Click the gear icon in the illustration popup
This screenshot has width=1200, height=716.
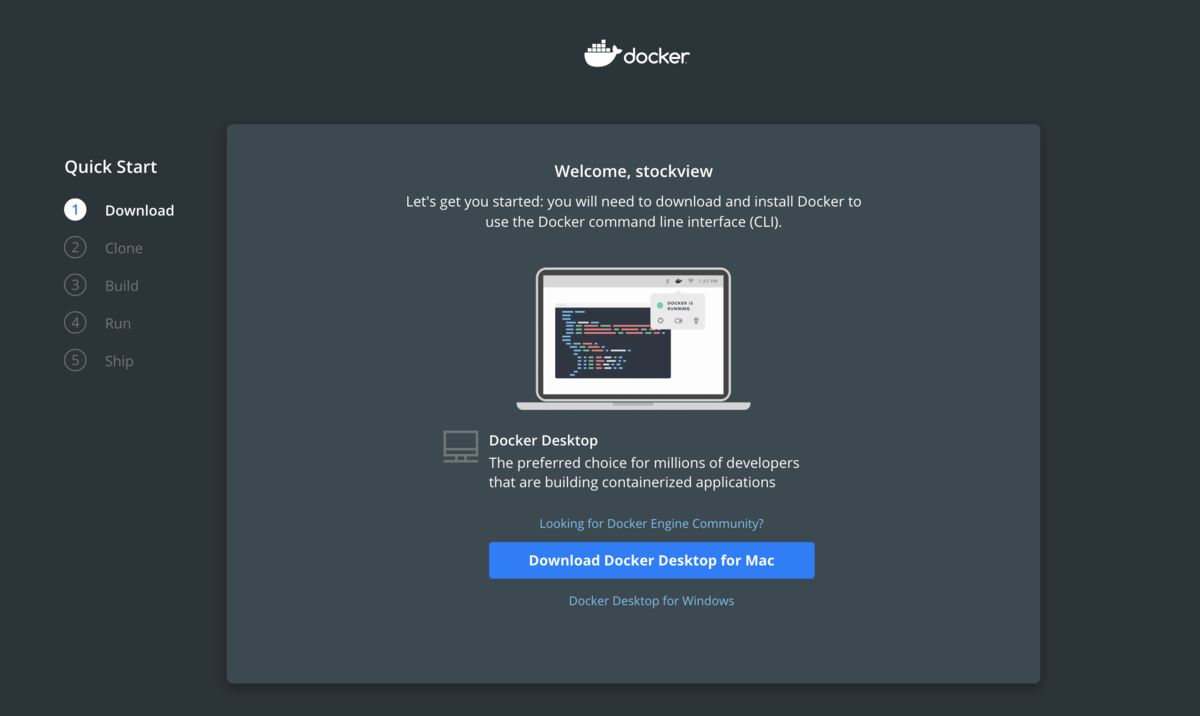pyautogui.click(x=660, y=321)
